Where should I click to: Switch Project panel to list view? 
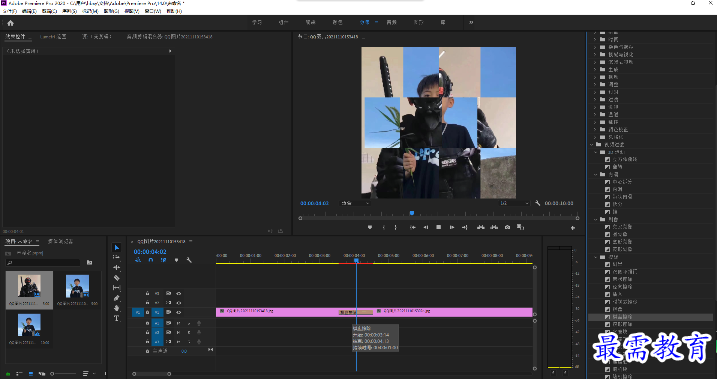(x=19, y=374)
